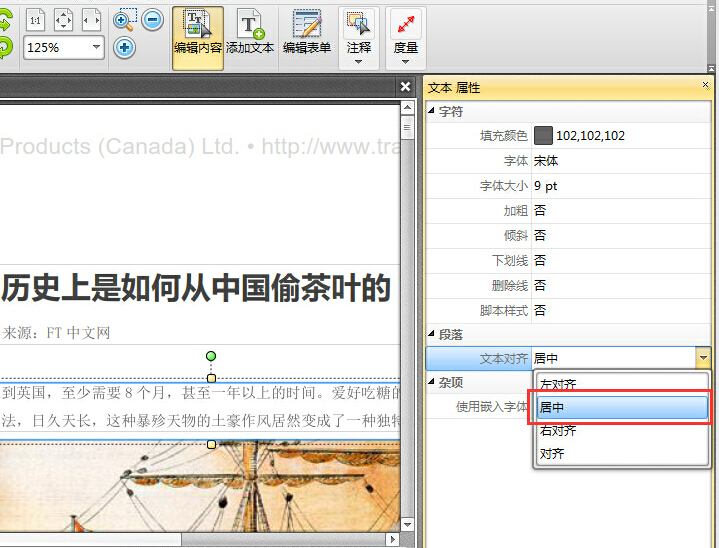Click the zoom in plus icon

(x=124, y=48)
